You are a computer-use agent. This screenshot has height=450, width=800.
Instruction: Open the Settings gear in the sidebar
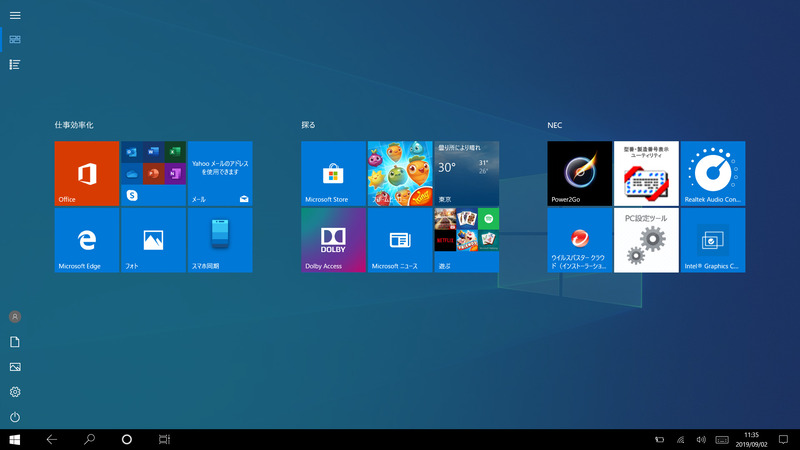(15, 392)
